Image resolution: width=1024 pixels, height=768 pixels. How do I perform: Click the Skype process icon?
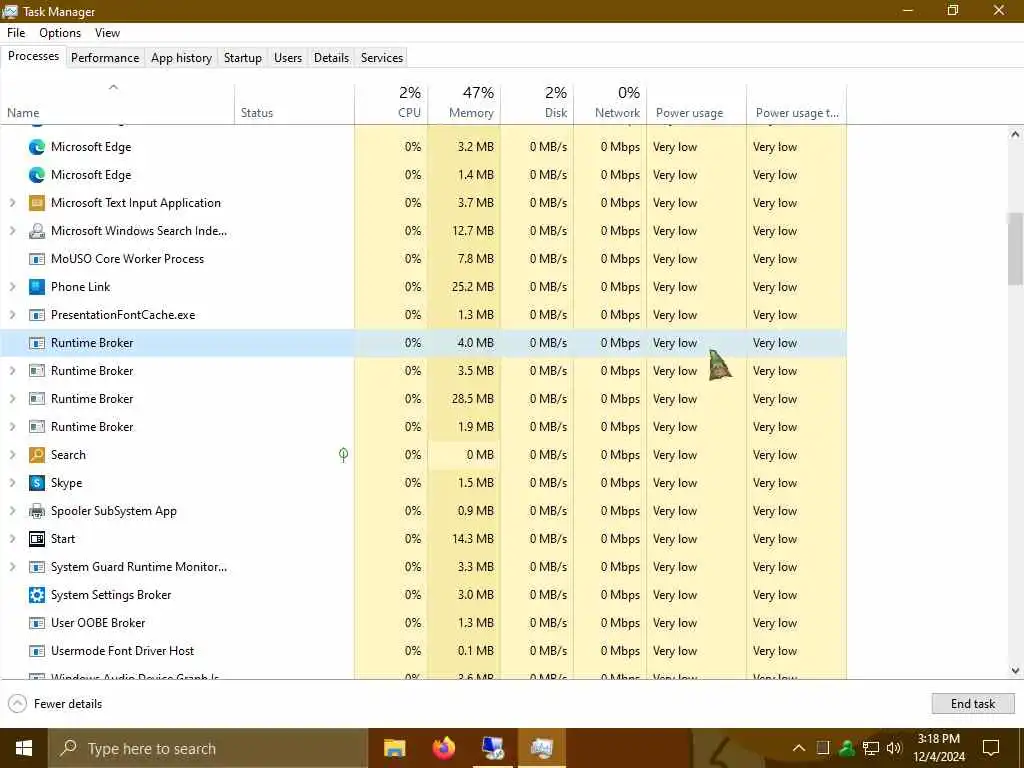37,483
